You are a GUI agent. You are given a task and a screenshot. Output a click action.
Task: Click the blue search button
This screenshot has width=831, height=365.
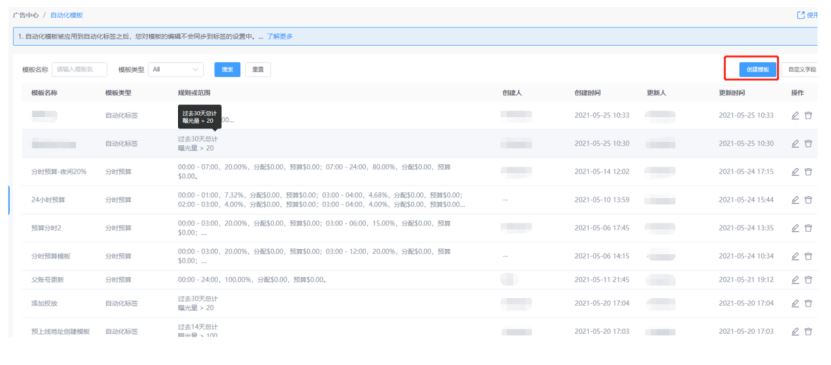(227, 69)
